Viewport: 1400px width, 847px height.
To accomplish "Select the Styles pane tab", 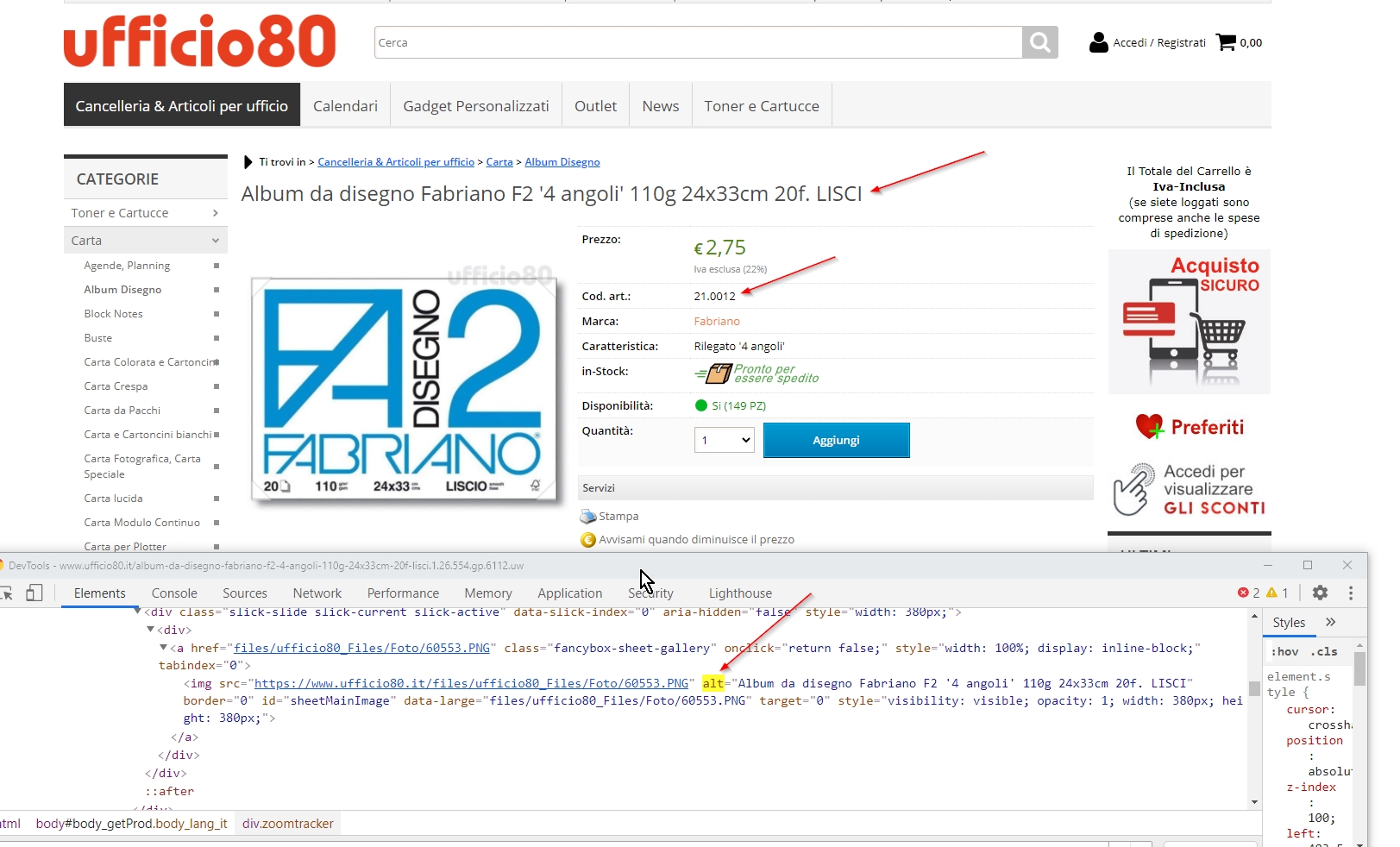I will click(x=1289, y=622).
